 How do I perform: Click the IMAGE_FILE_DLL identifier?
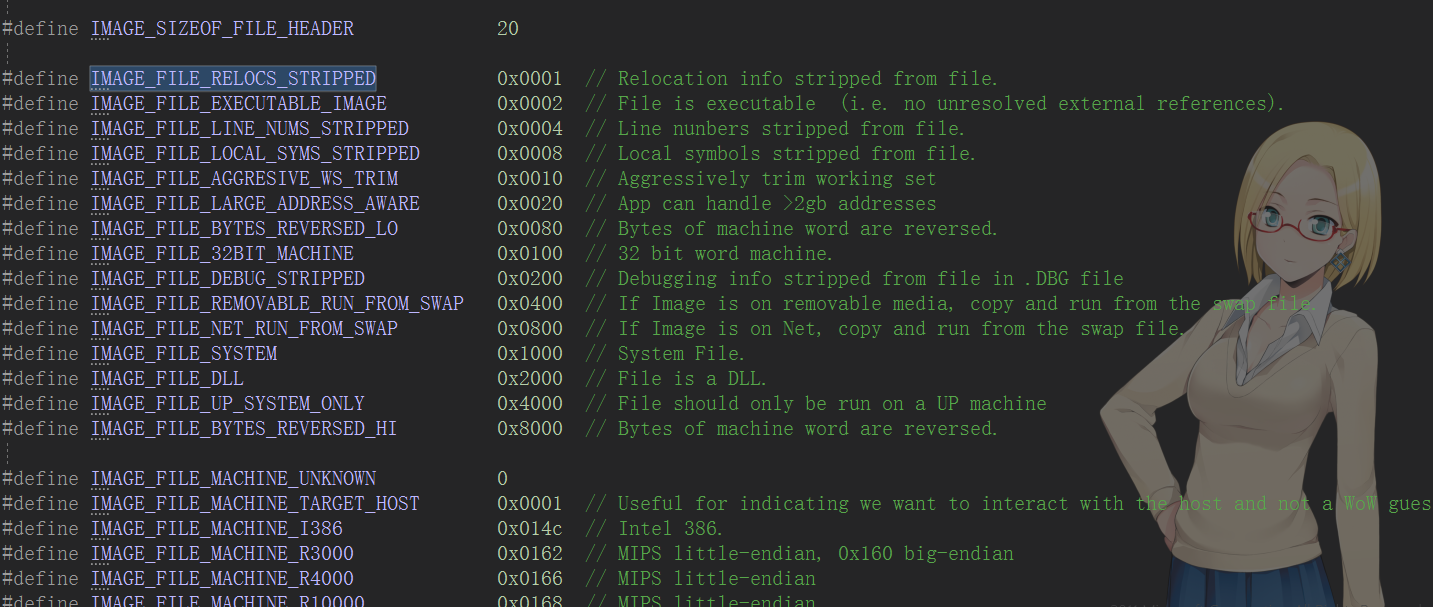(x=167, y=379)
